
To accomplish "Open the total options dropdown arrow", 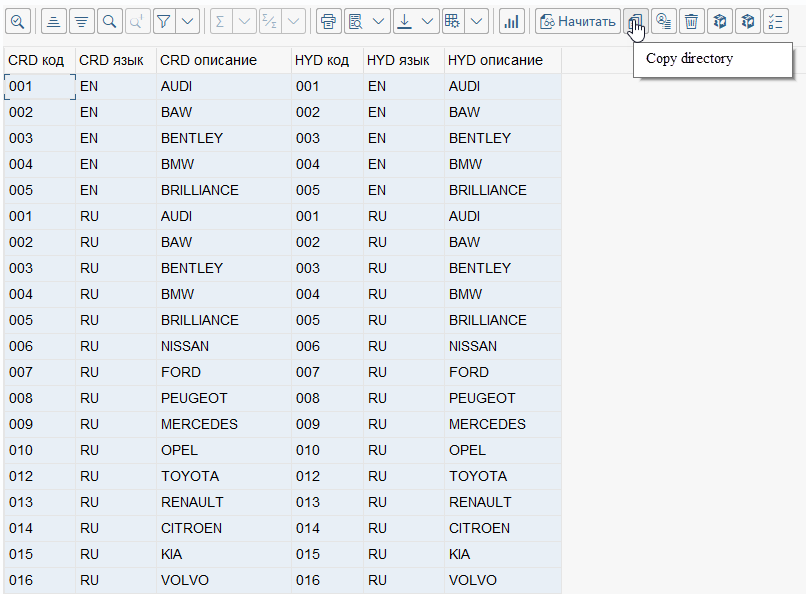I will point(245,22).
